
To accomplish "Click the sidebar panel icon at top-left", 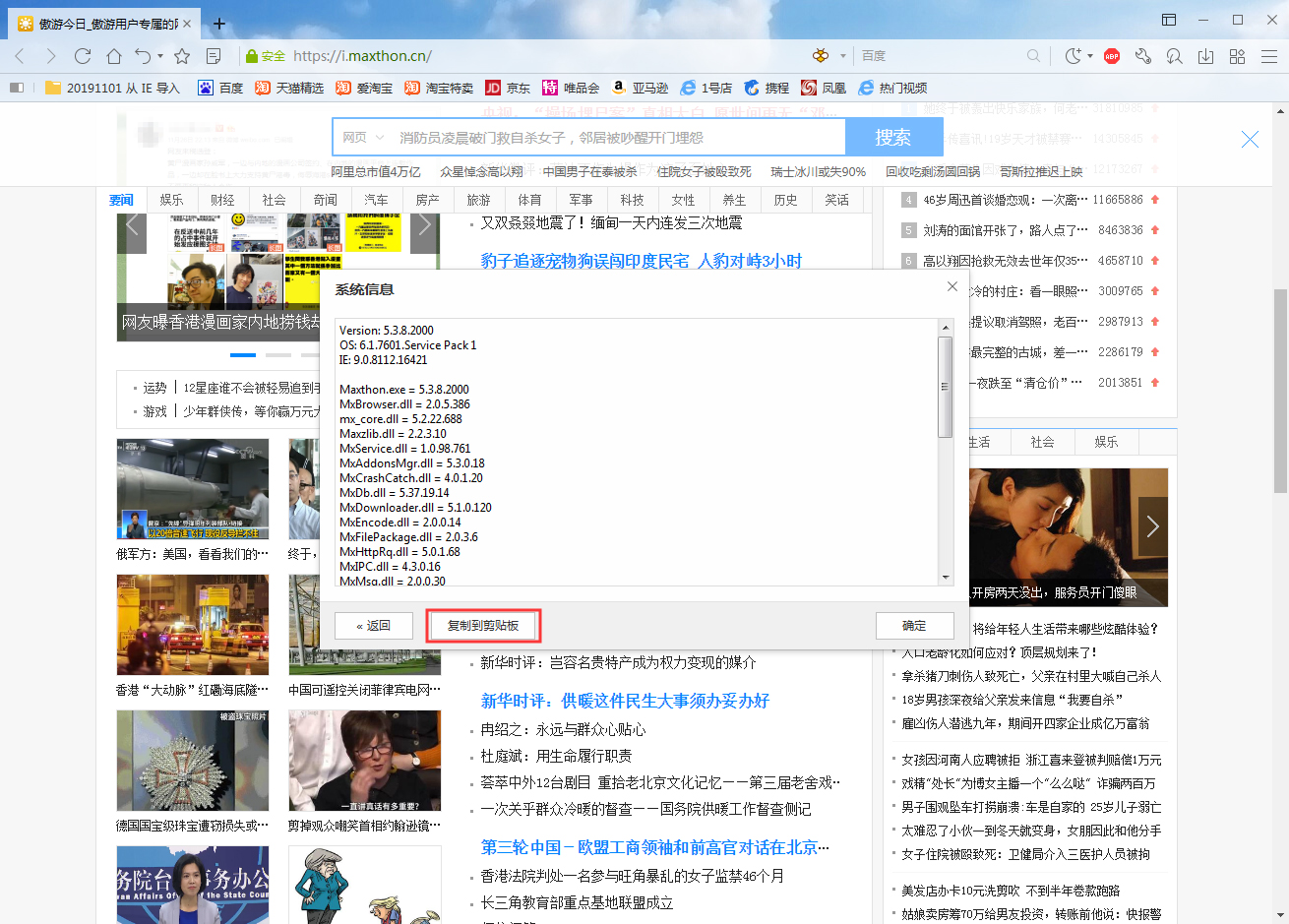I will coord(17,88).
